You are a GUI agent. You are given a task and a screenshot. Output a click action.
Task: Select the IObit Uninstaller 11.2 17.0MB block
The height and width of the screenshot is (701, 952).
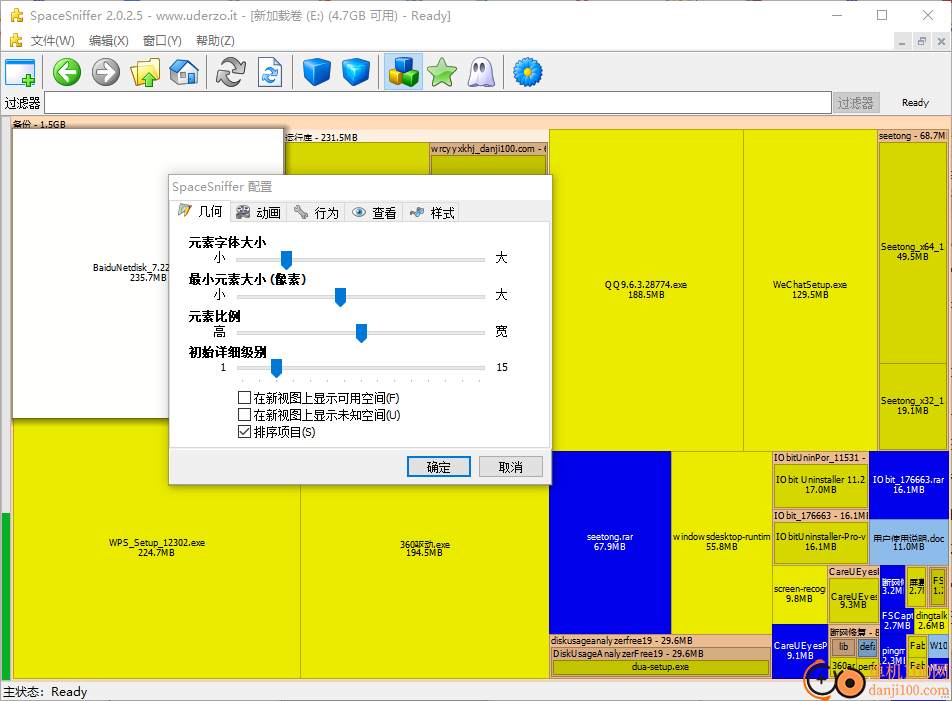point(820,484)
